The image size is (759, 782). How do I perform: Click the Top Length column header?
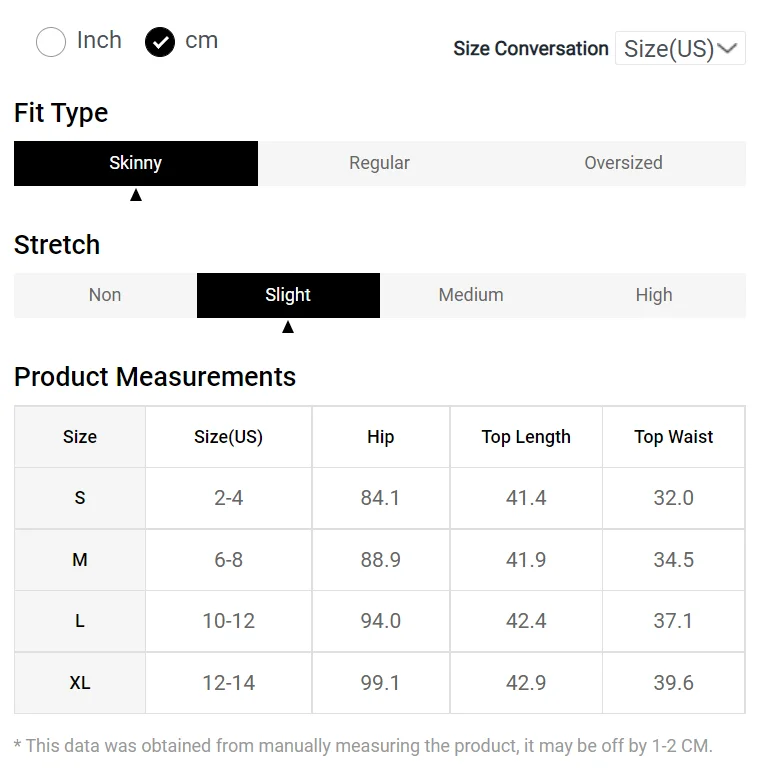[526, 437]
